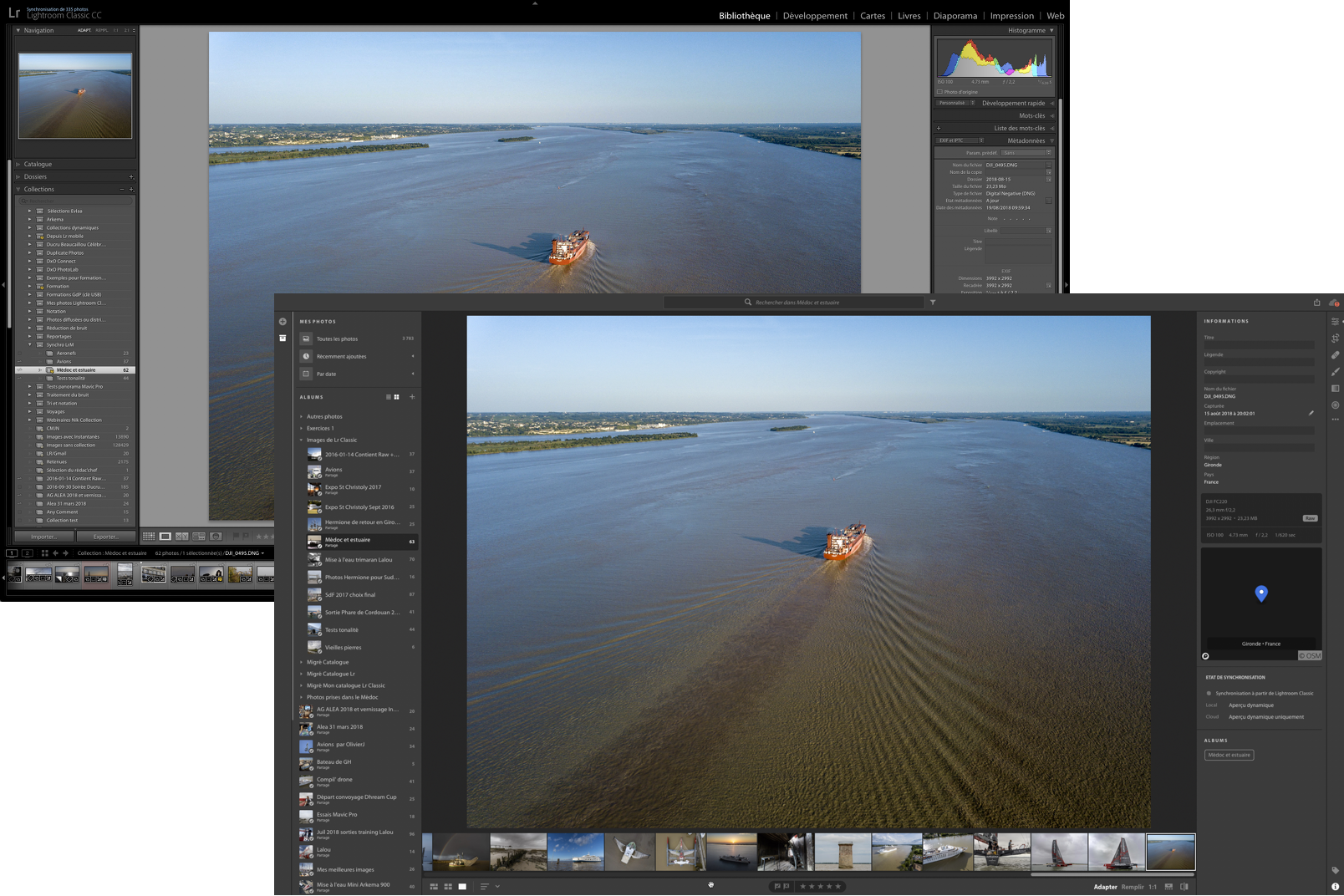
Task: Open XY compare view in Lightroom Classic
Action: click(181, 537)
